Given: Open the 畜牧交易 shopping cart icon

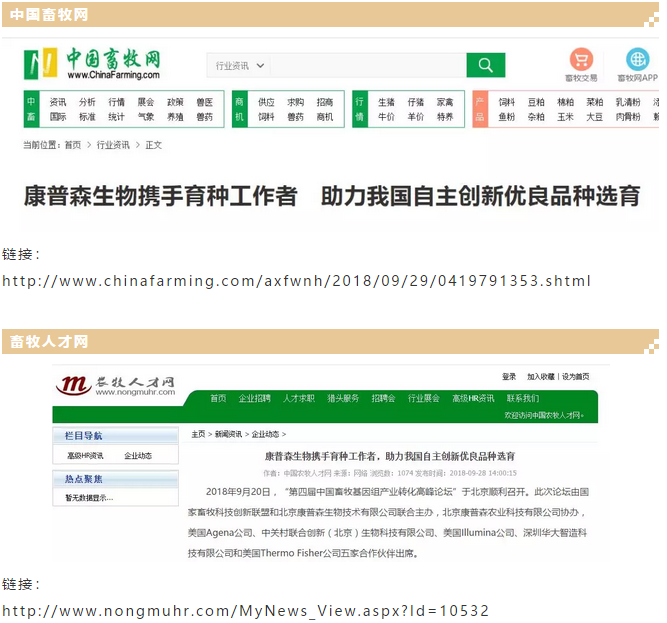Looking at the screenshot, I should click(x=581, y=60).
